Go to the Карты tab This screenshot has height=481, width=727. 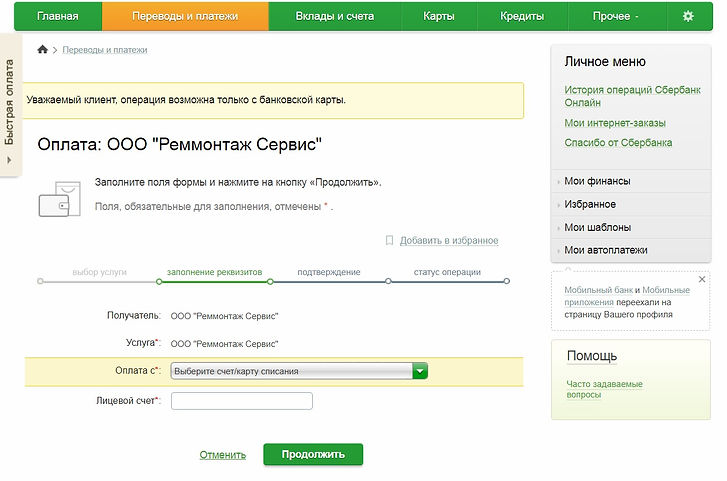[439, 16]
